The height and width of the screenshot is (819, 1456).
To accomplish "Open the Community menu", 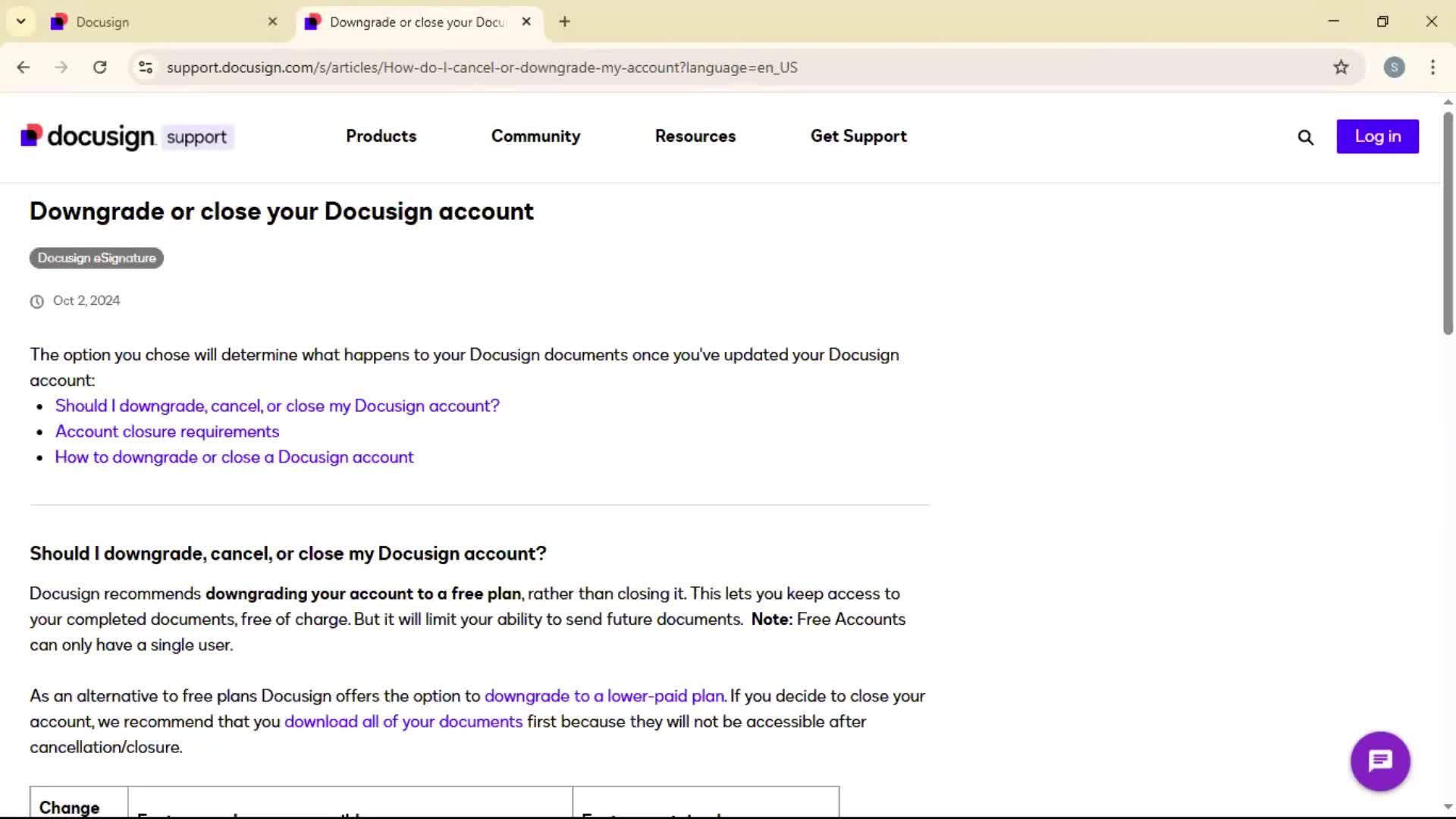I will point(535,136).
